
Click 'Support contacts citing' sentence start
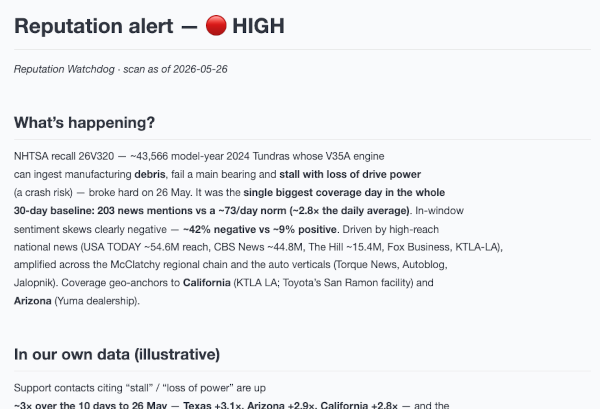[x=68, y=388]
